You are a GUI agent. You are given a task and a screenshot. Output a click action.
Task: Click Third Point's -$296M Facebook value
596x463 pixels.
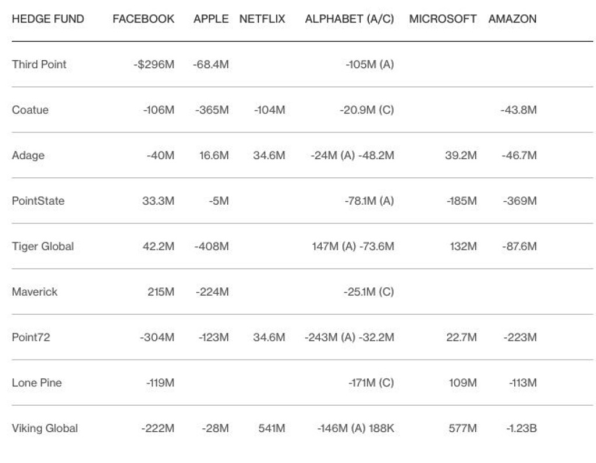154,64
